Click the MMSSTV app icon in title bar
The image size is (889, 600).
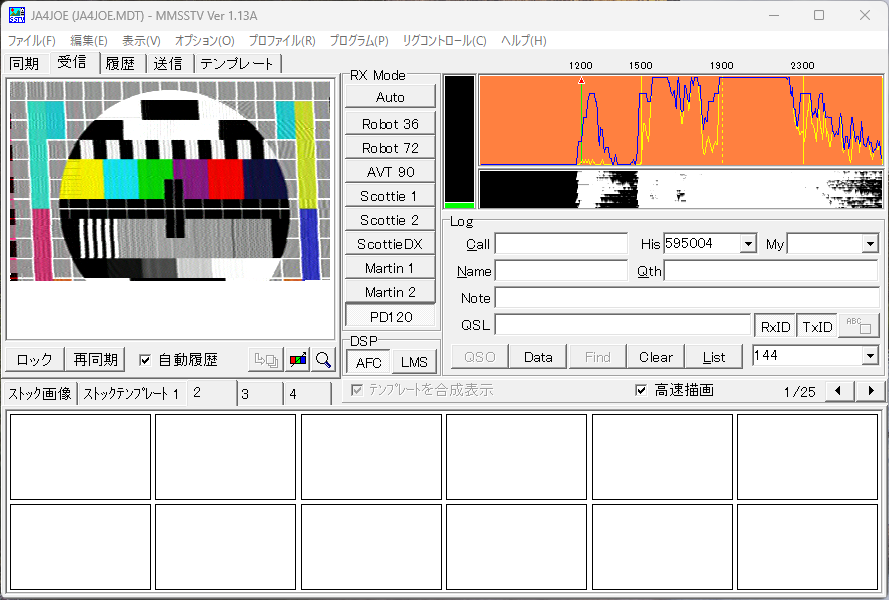pos(16,15)
